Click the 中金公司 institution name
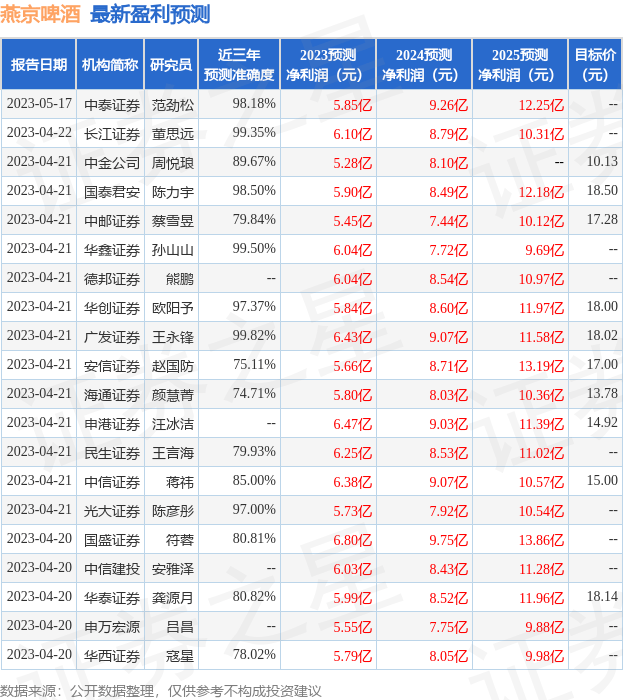Image resolution: width=623 pixels, height=700 pixels. coord(111,162)
